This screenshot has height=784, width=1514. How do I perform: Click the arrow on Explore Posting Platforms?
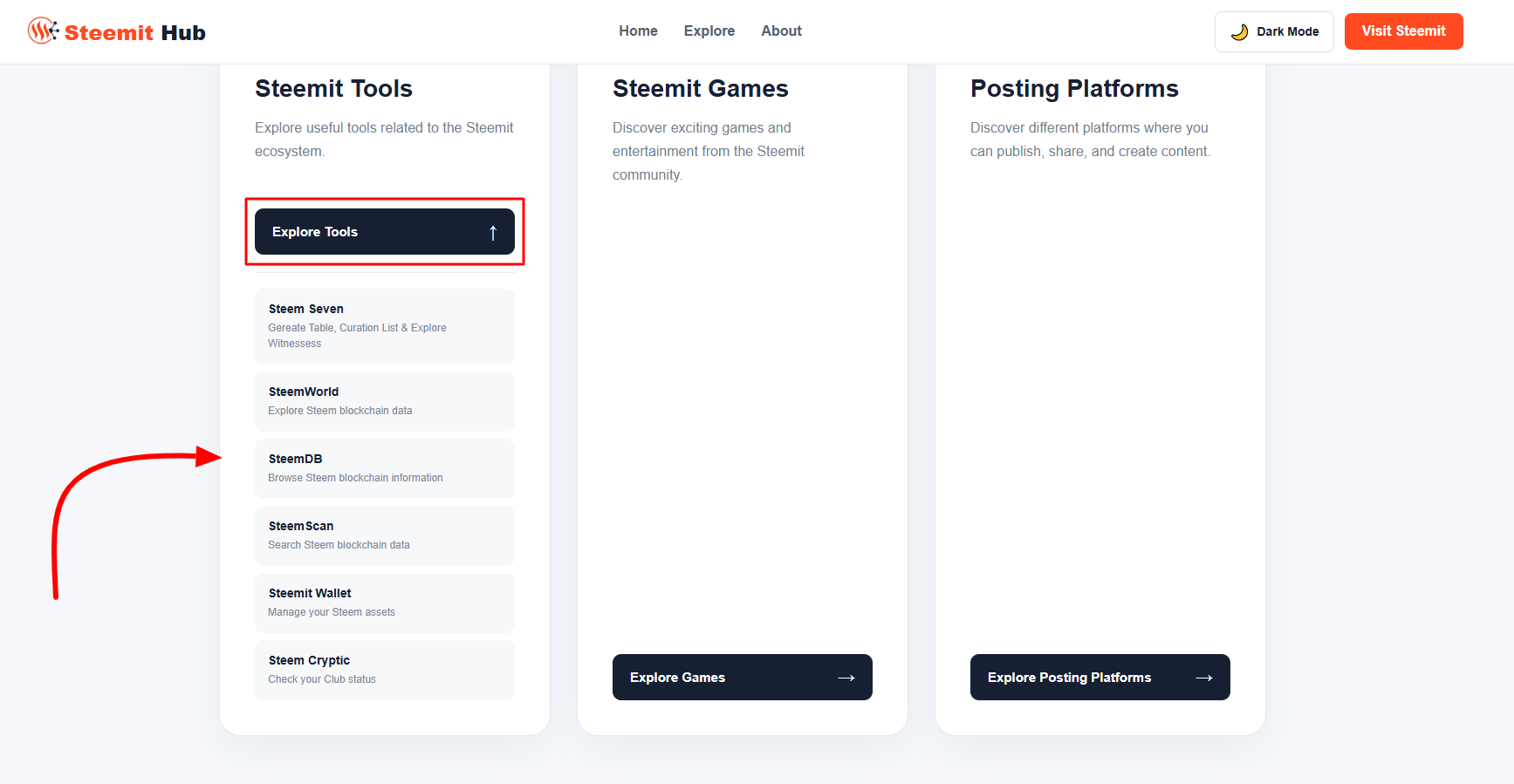(x=1204, y=678)
